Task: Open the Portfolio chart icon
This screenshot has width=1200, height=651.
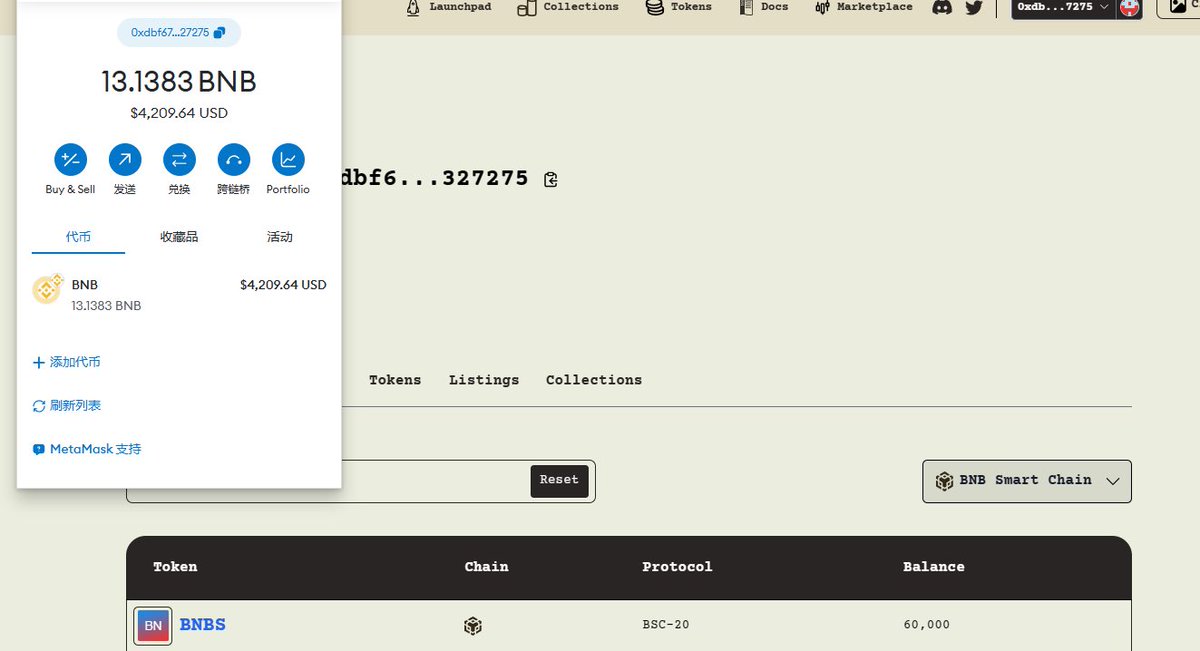Action: click(x=288, y=159)
